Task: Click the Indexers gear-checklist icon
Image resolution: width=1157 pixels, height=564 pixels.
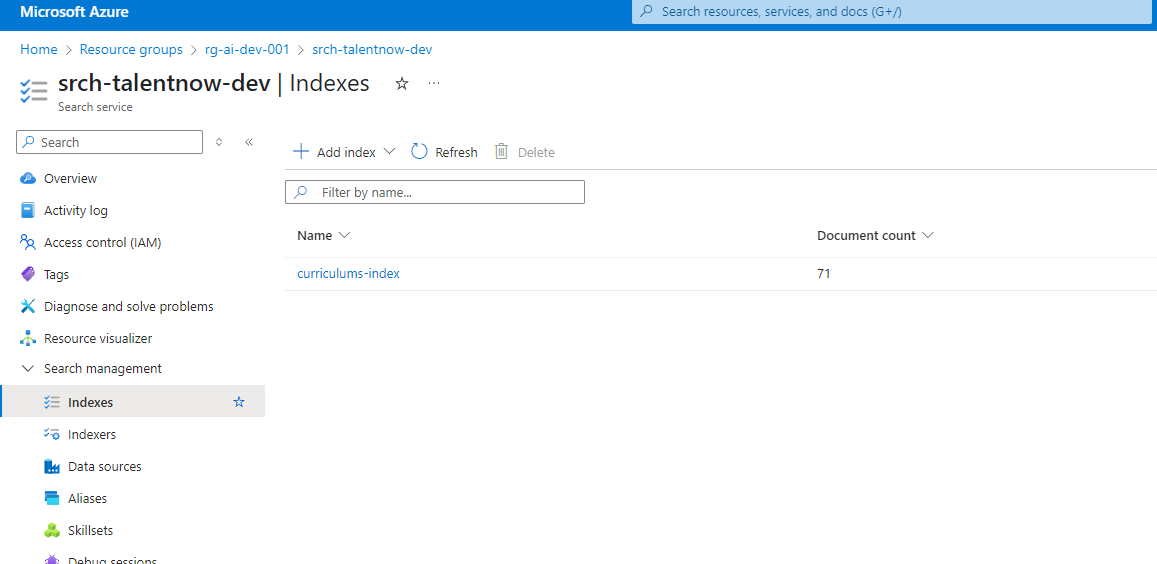Action: point(52,435)
